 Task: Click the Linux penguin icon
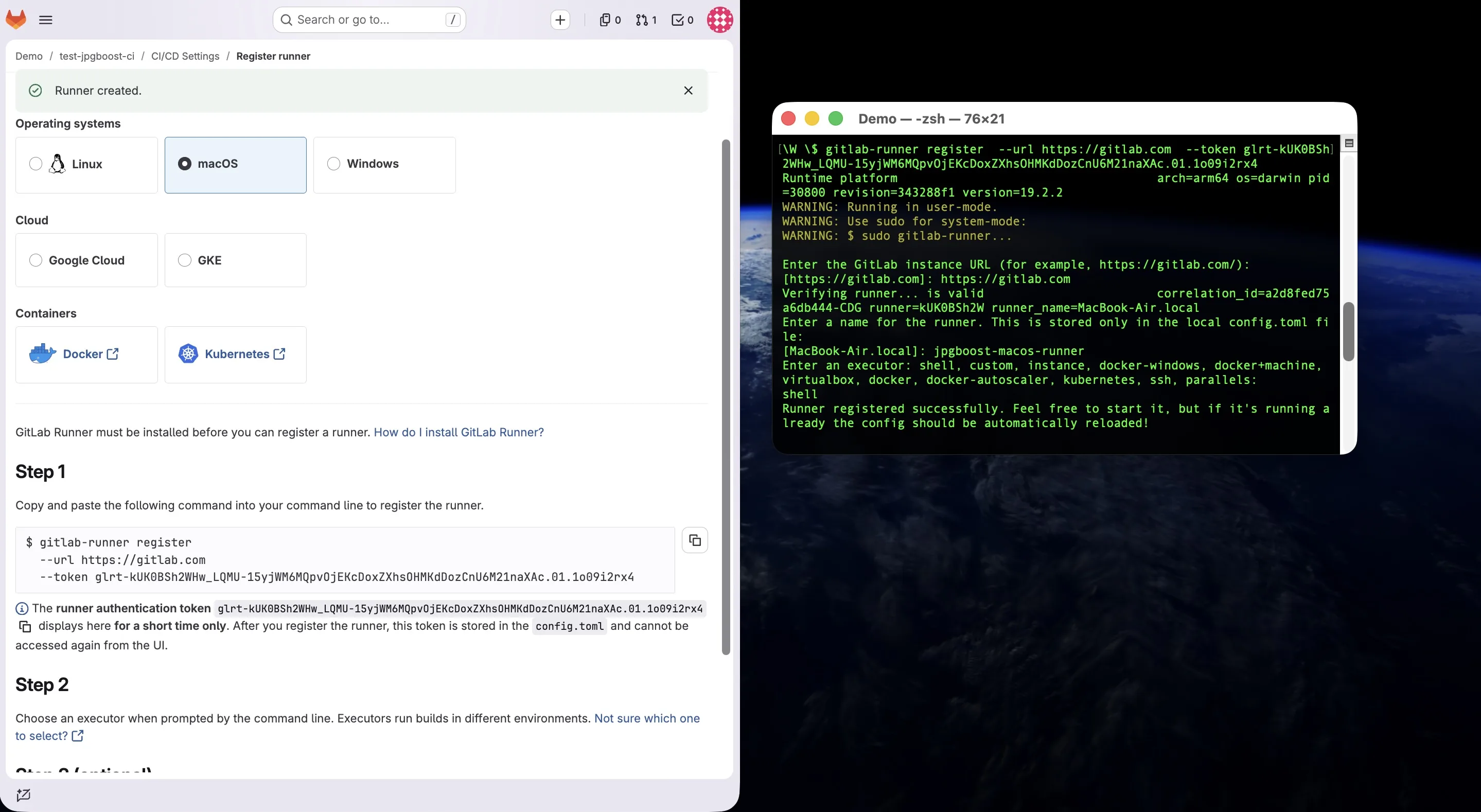coord(57,164)
